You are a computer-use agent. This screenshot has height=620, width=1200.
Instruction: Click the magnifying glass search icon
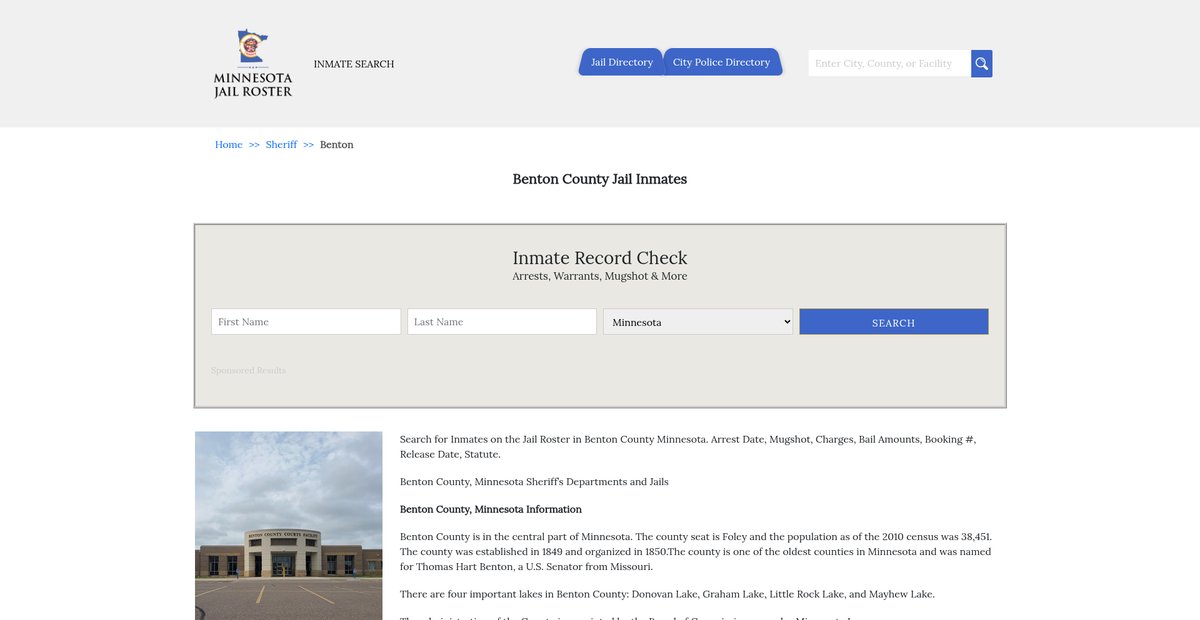point(981,64)
